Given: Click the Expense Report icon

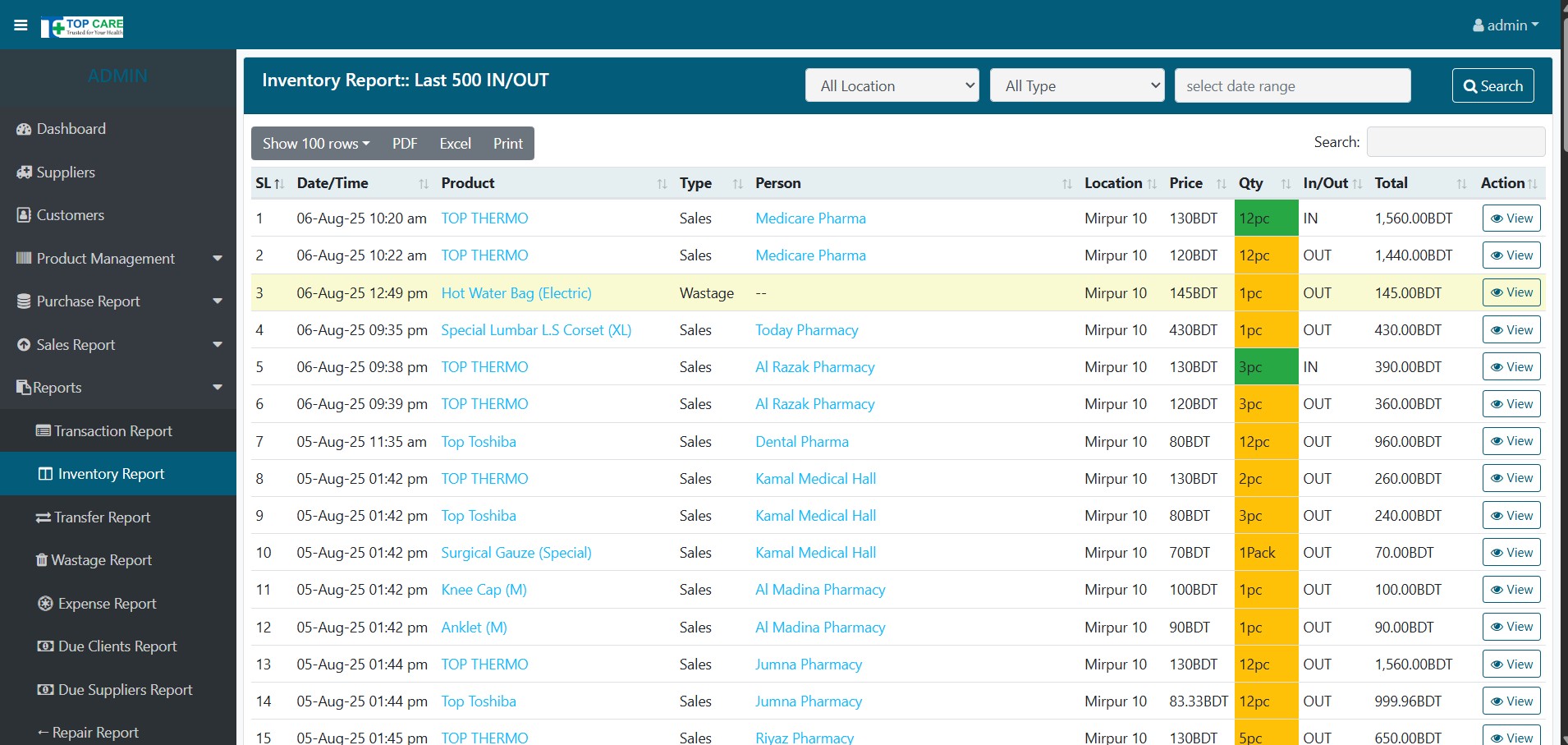Looking at the screenshot, I should 45,604.
